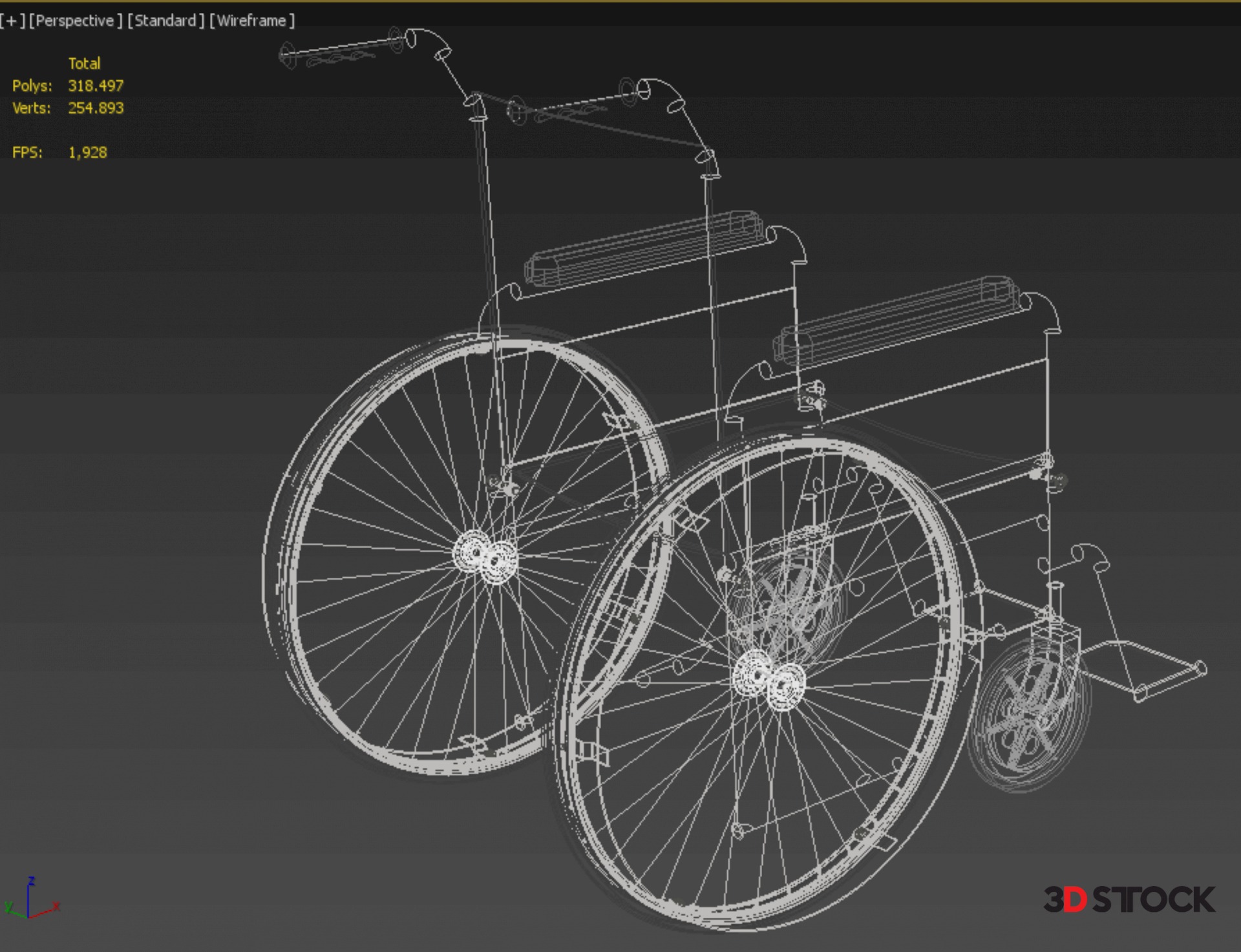Image resolution: width=1241 pixels, height=952 pixels.
Task: Open the Perspective viewport view menu
Action: [x=75, y=21]
